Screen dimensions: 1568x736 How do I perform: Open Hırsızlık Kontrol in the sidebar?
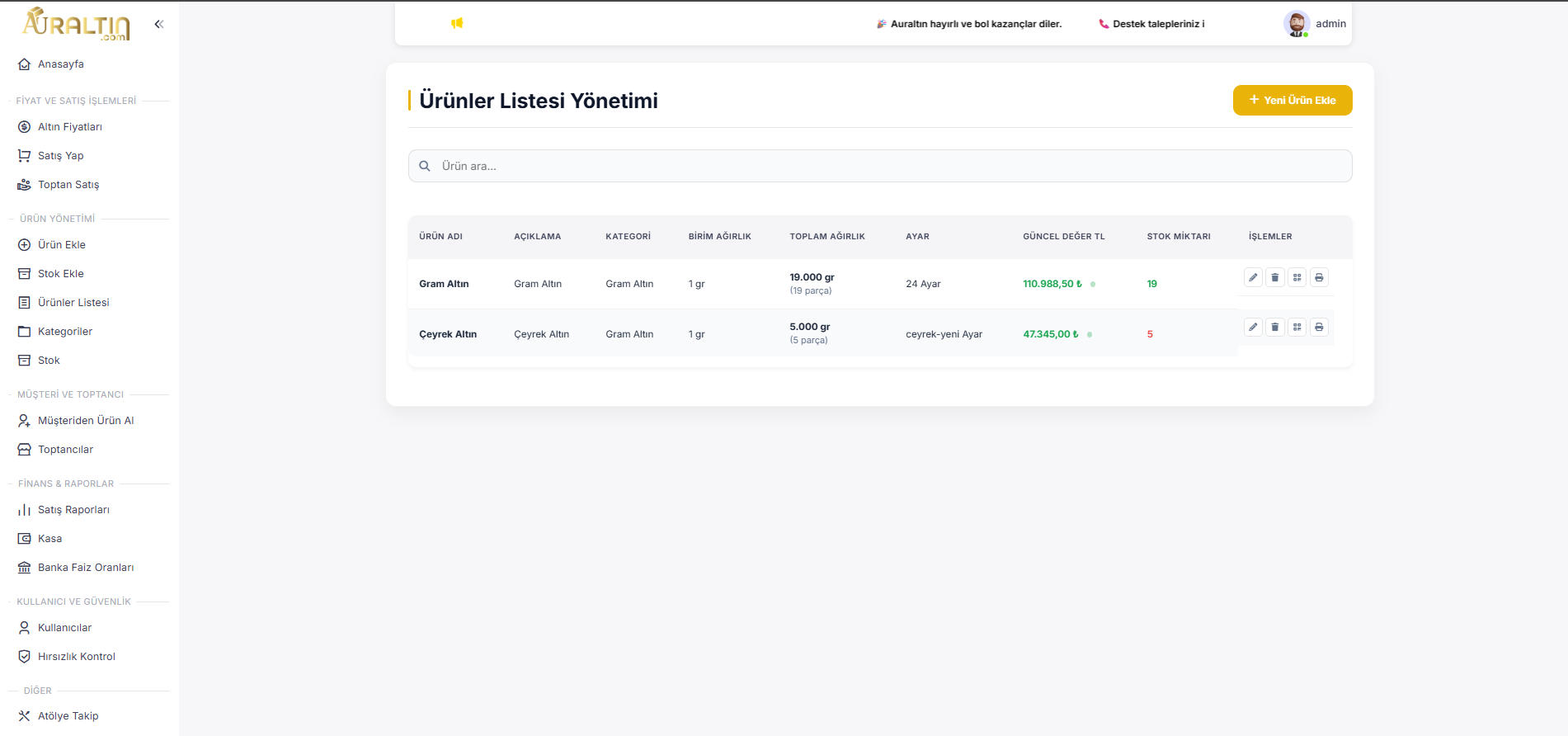tap(76, 657)
